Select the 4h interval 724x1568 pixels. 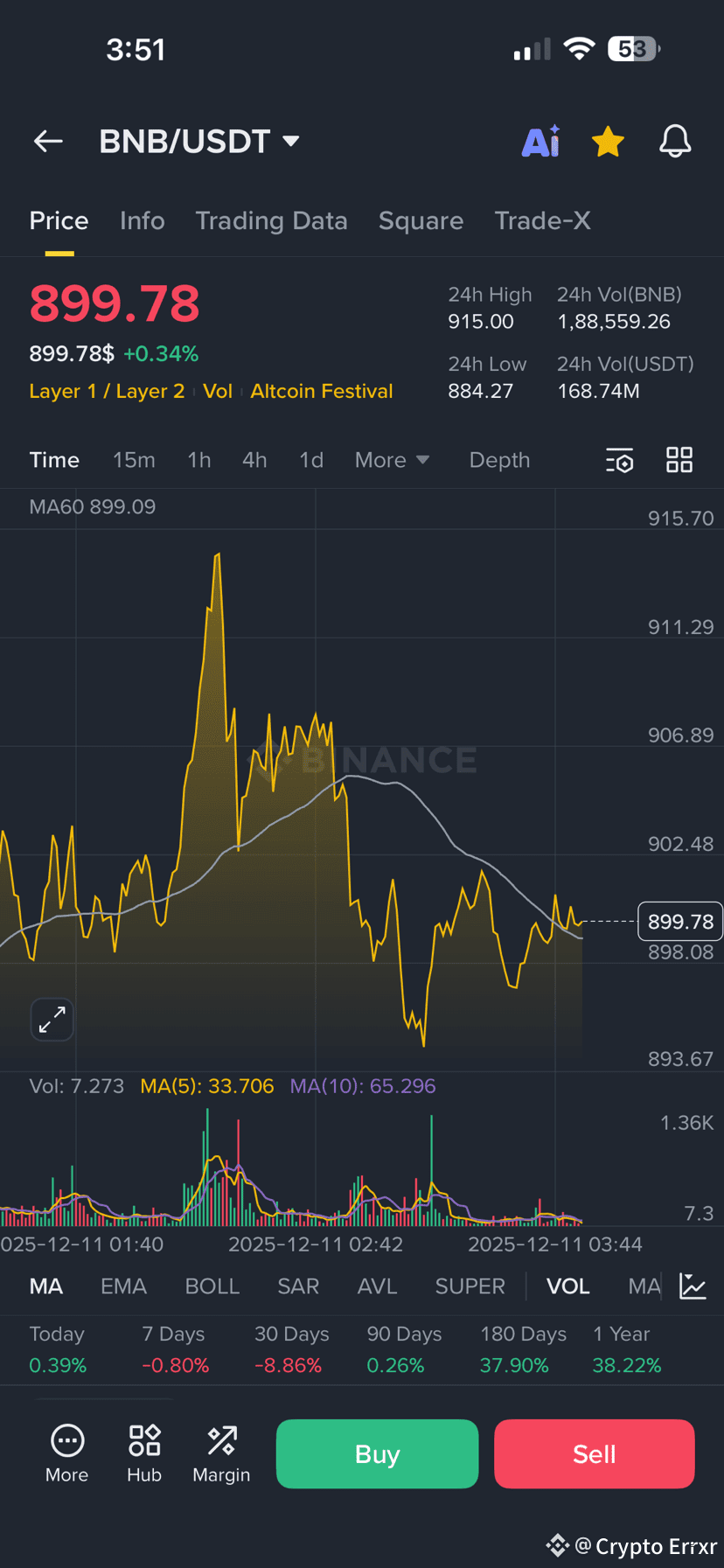pyautogui.click(x=254, y=460)
